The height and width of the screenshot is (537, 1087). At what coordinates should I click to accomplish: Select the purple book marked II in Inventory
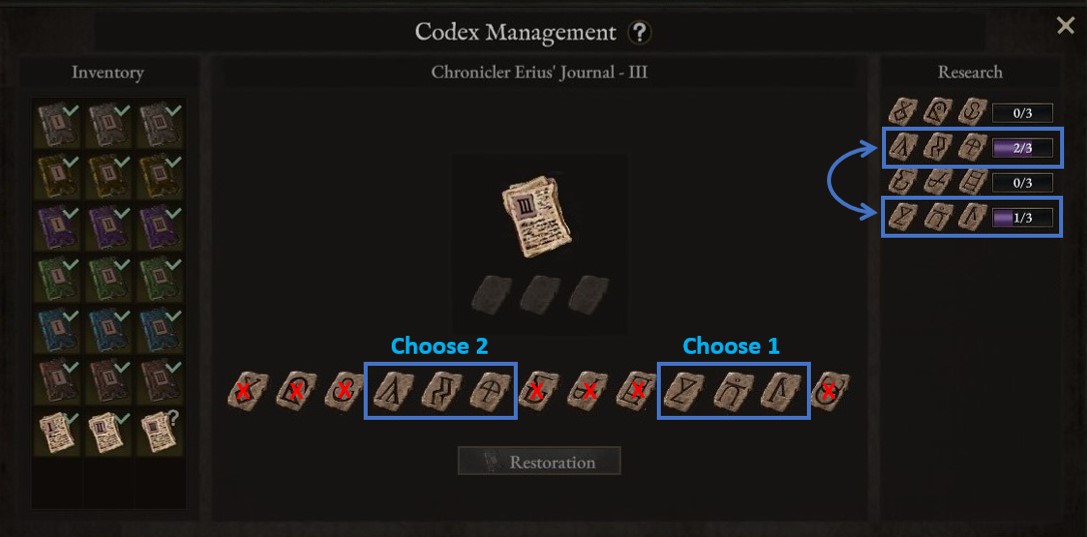pyautogui.click(x=109, y=227)
